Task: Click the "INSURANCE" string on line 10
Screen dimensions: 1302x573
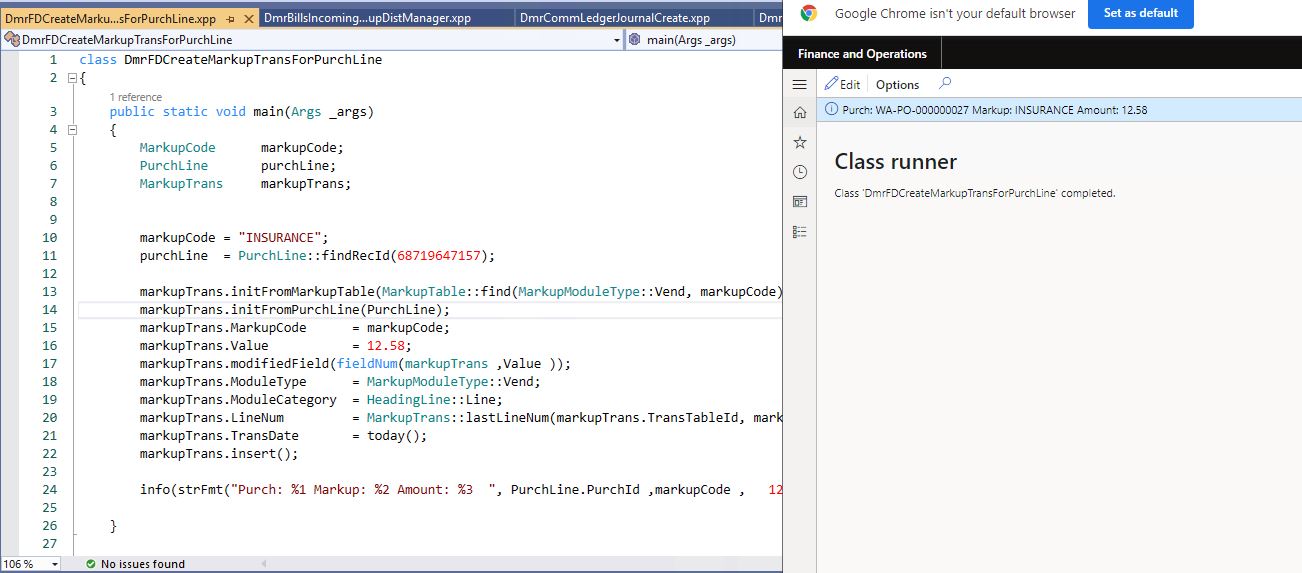Action: (x=283, y=238)
